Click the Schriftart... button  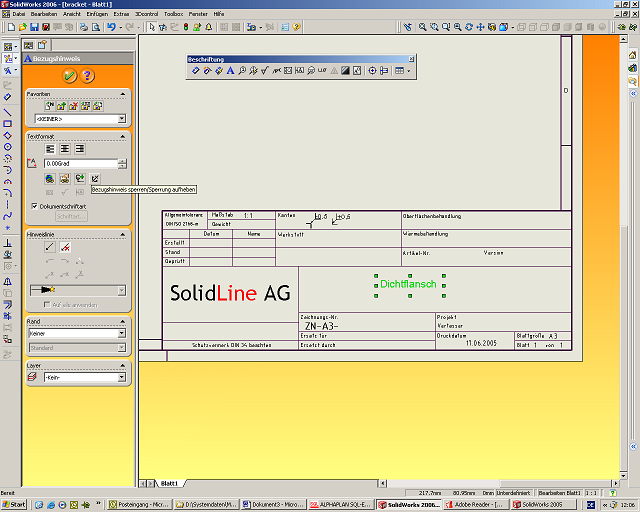click(72, 217)
